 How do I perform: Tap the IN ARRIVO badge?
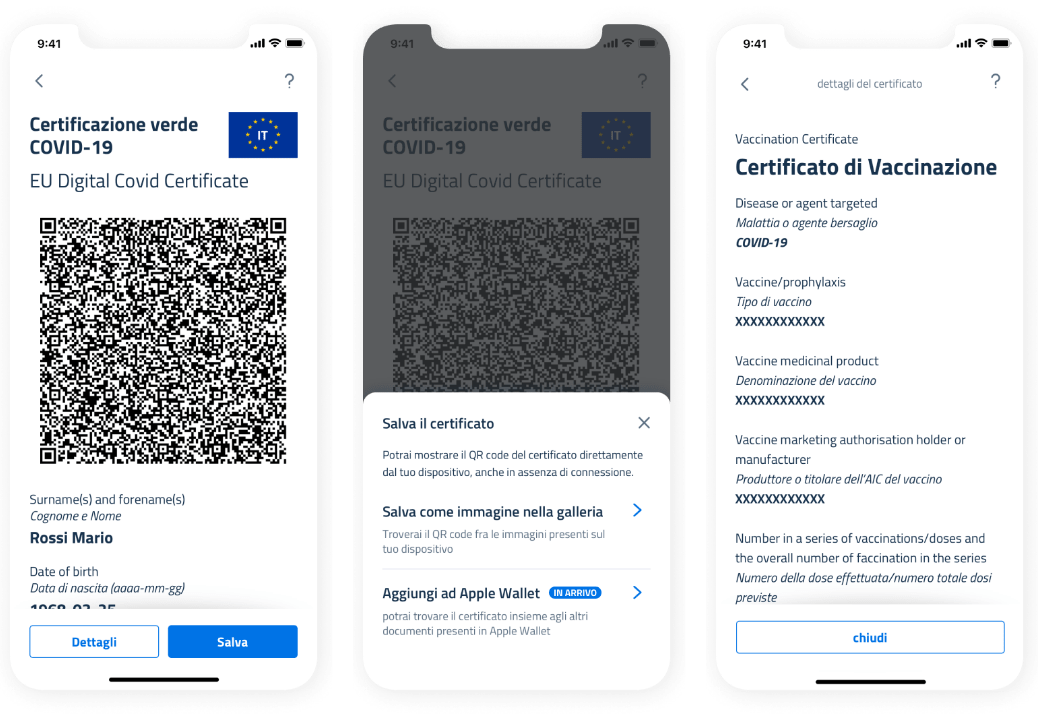[575, 593]
